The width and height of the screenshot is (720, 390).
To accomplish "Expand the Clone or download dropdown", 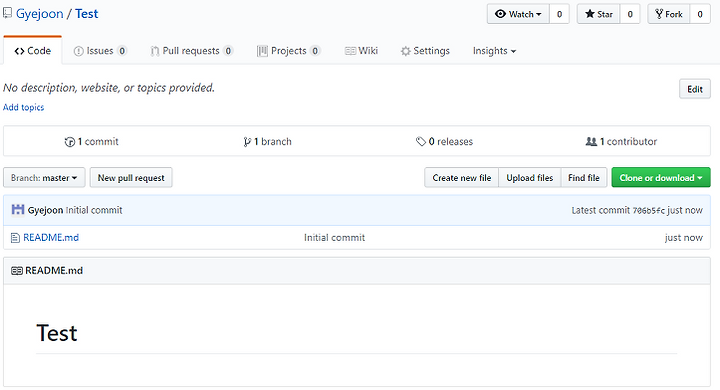I will (x=661, y=178).
